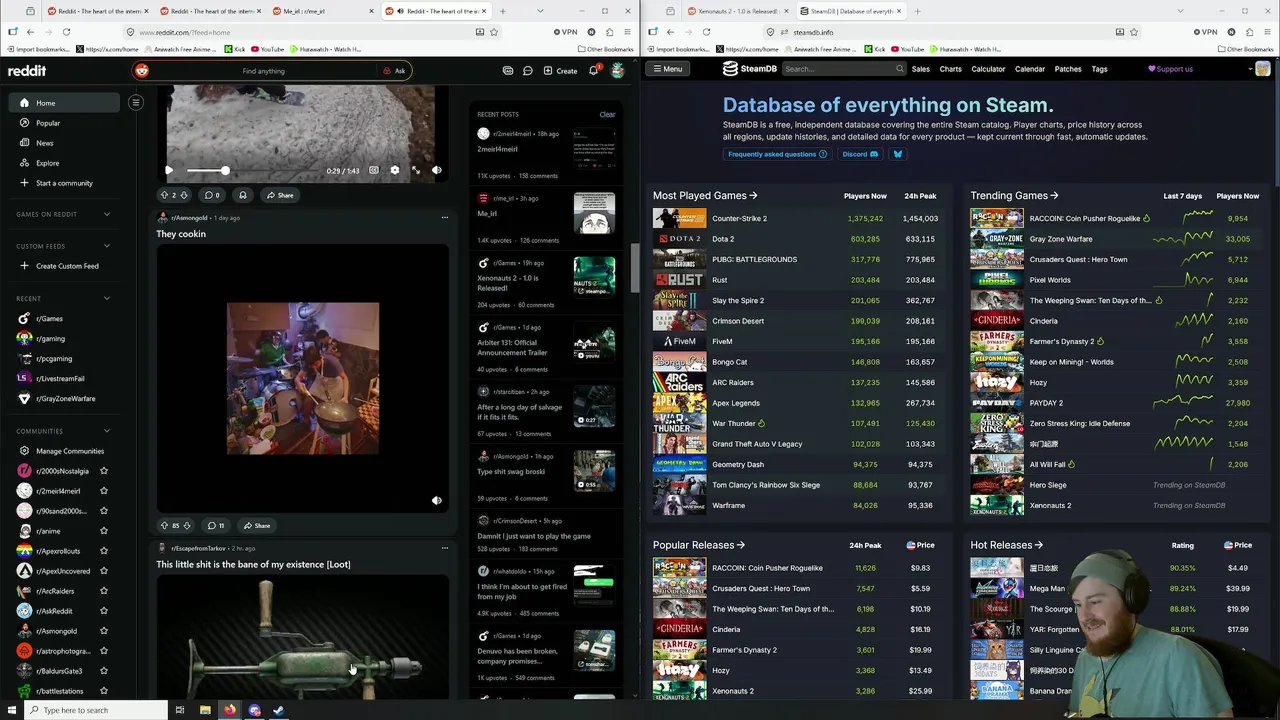Viewport: 1280px width, 720px height.
Task: Open SteamDB account avatar dropdown
Action: coord(1259,69)
